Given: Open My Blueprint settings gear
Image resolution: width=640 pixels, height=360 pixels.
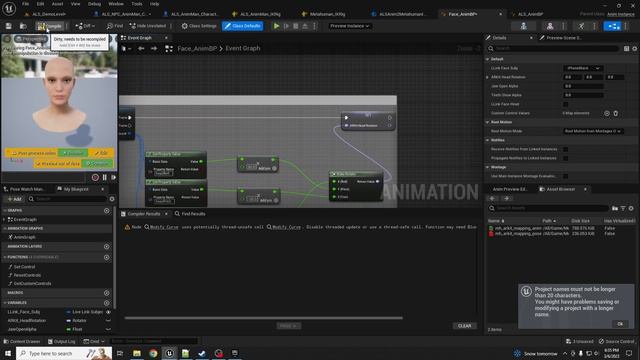Looking at the screenshot, I should coord(112,199).
